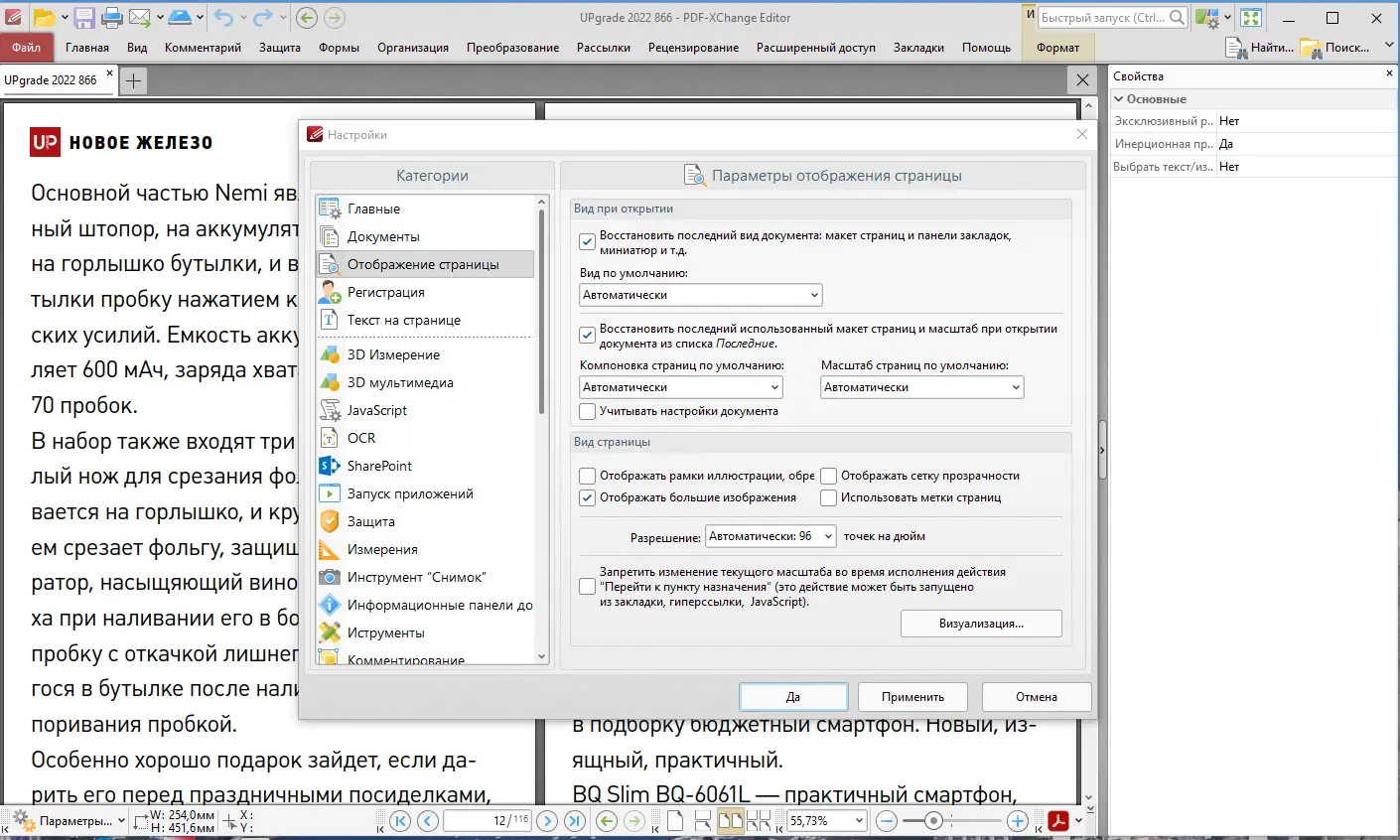Toggle Отображать большие изображения checkbox
The width and height of the screenshot is (1400, 840).
tap(587, 497)
